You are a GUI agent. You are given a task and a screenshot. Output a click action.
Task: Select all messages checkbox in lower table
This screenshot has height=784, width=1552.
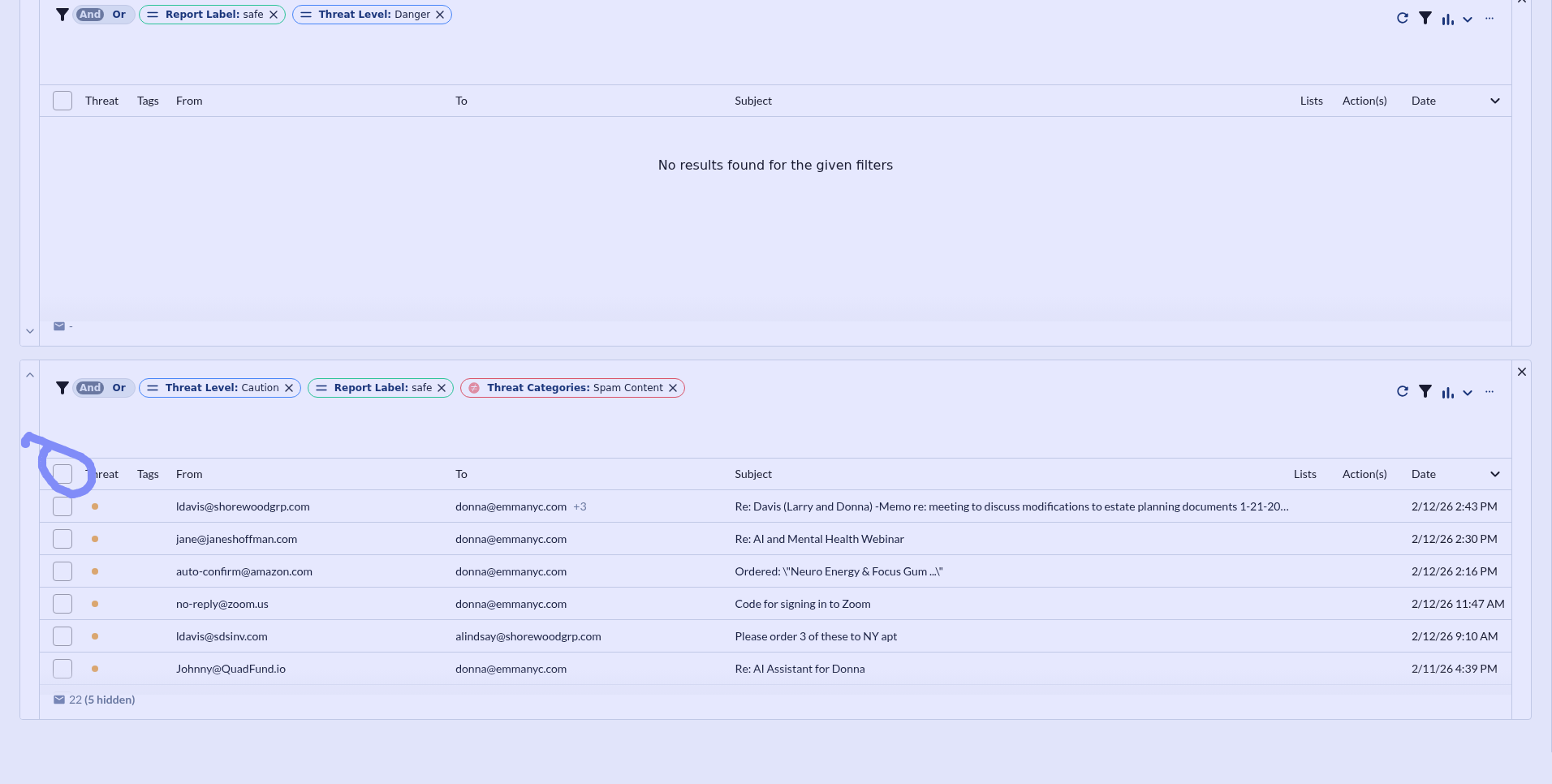tap(63, 474)
